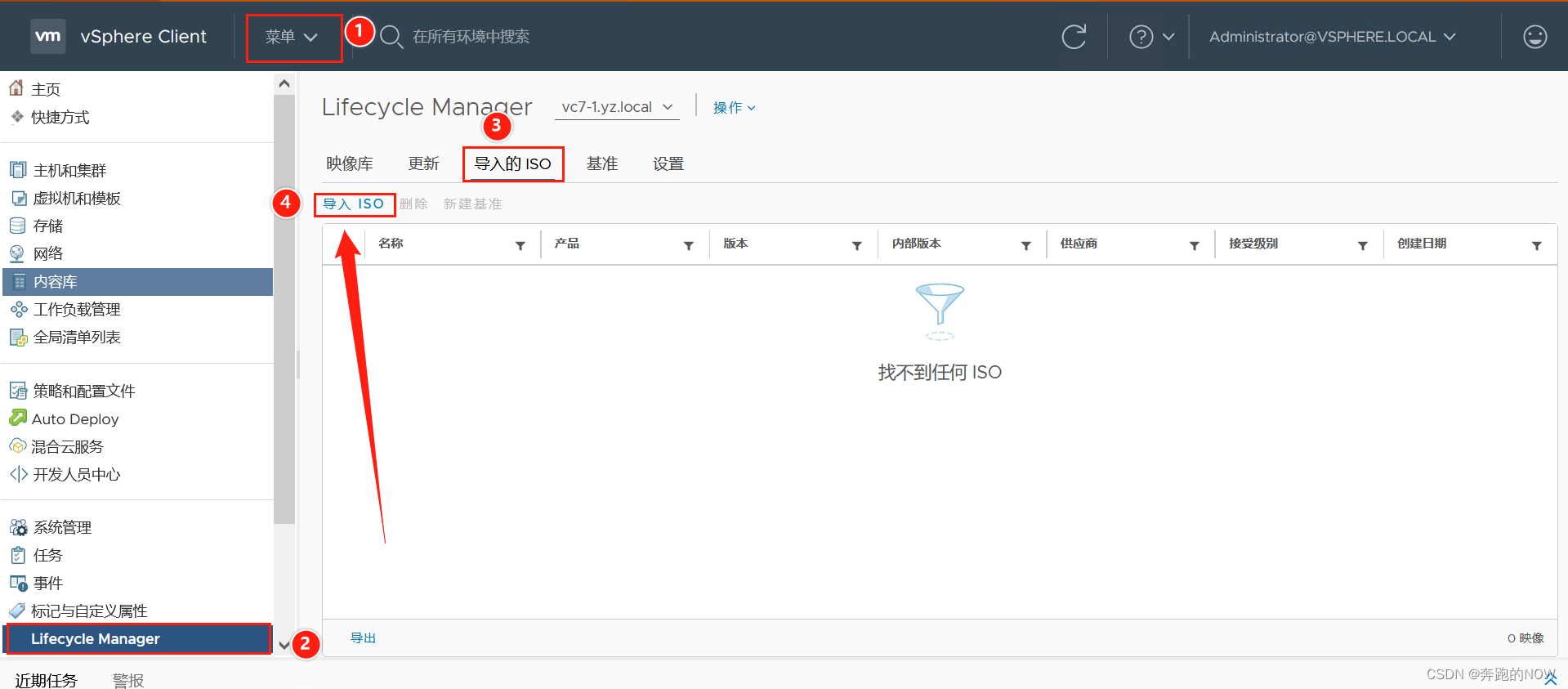
Task: Filter the 产品 column
Action: (x=689, y=245)
